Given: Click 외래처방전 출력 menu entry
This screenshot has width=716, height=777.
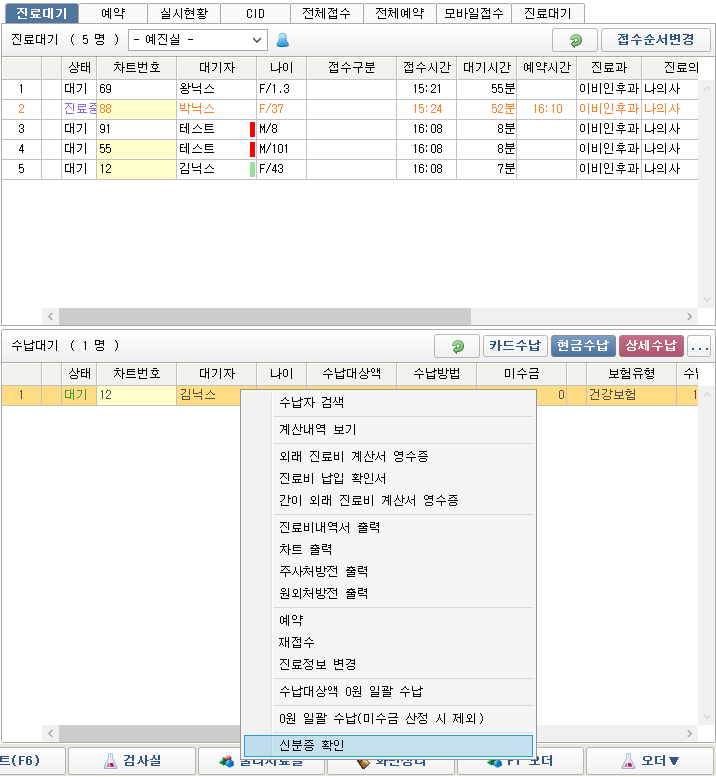Looking at the screenshot, I should 388,593.
